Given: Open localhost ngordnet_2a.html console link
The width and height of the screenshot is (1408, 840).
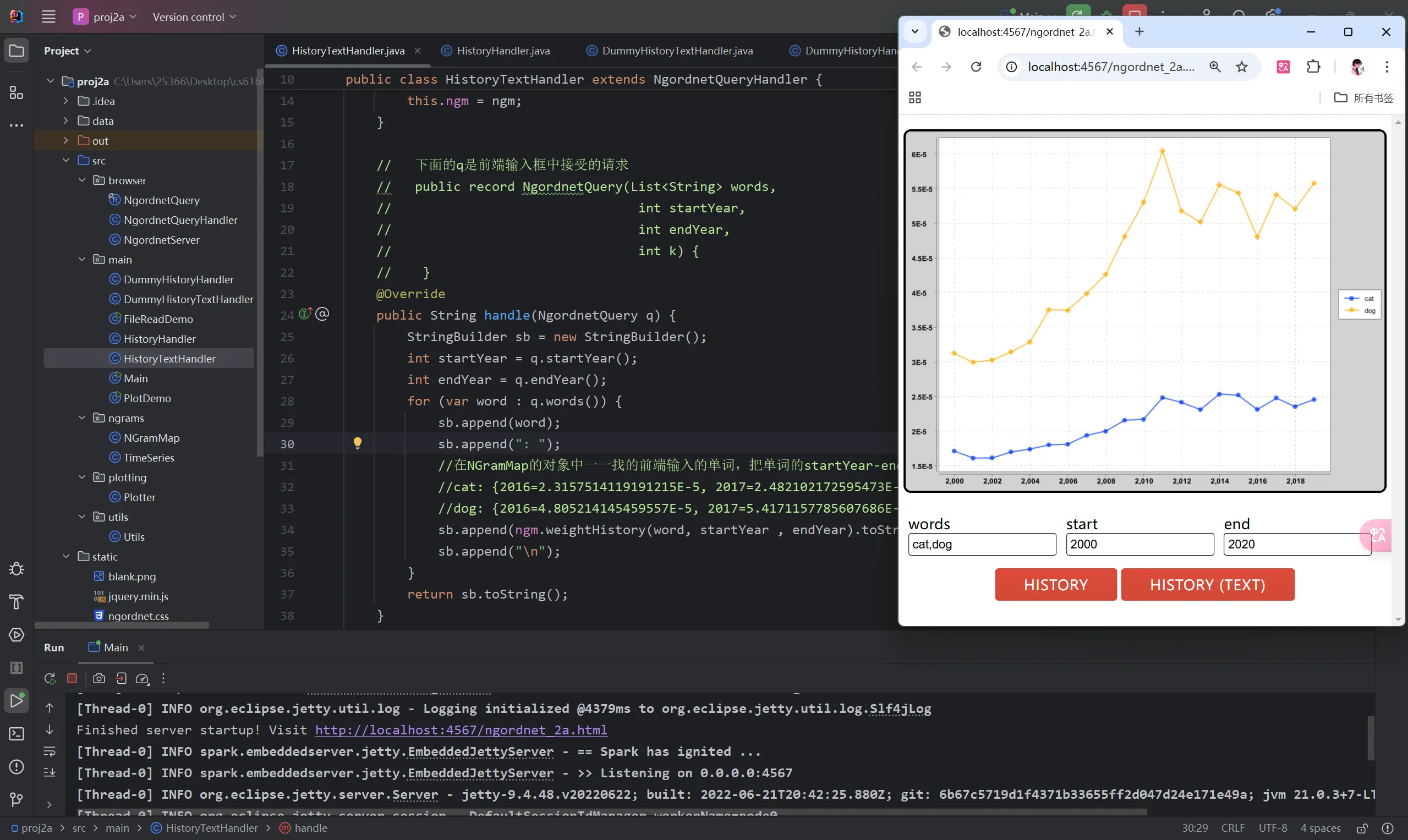Looking at the screenshot, I should coord(461,729).
